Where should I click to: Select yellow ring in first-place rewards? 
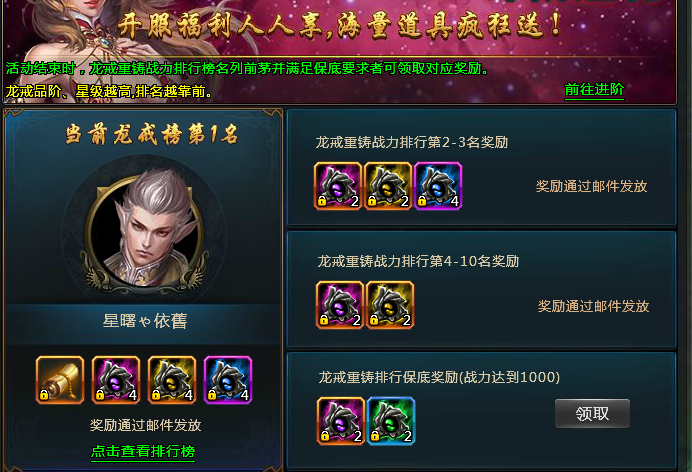[x=172, y=380]
